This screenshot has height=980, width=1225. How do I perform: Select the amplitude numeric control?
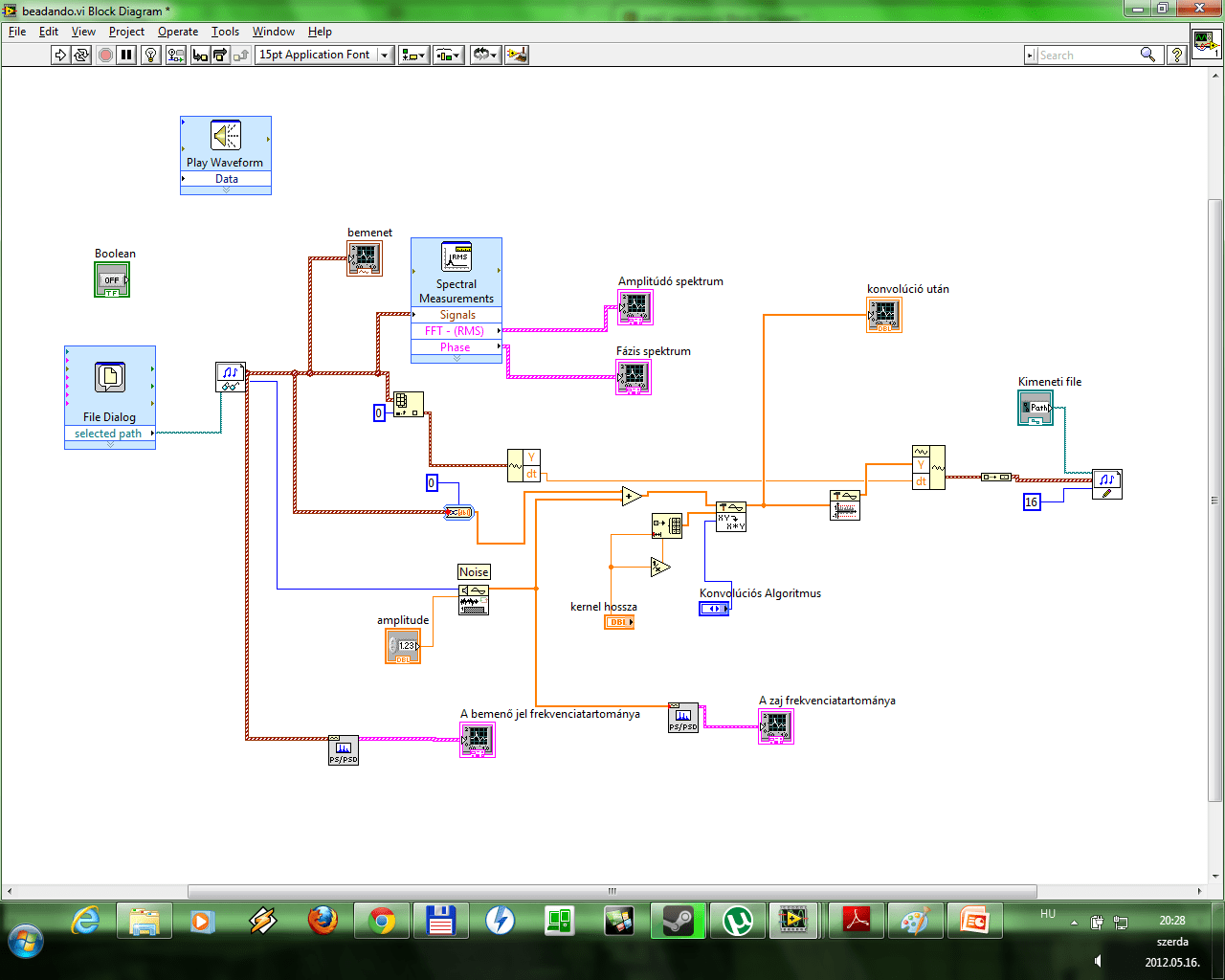coord(403,646)
